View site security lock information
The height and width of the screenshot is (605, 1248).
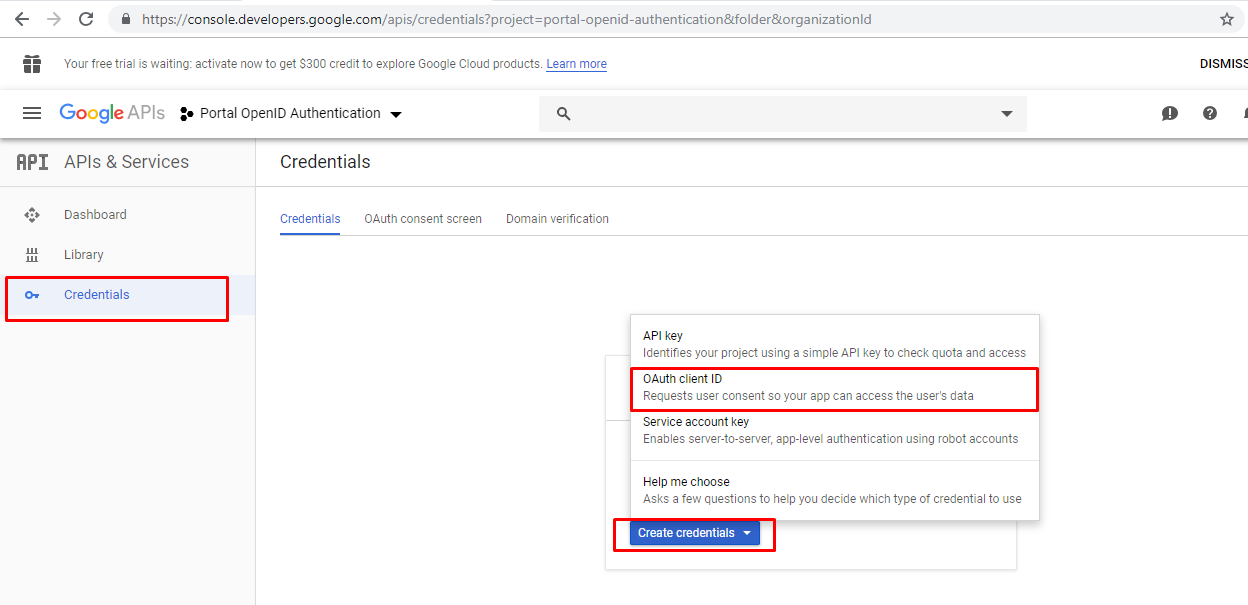(126, 19)
